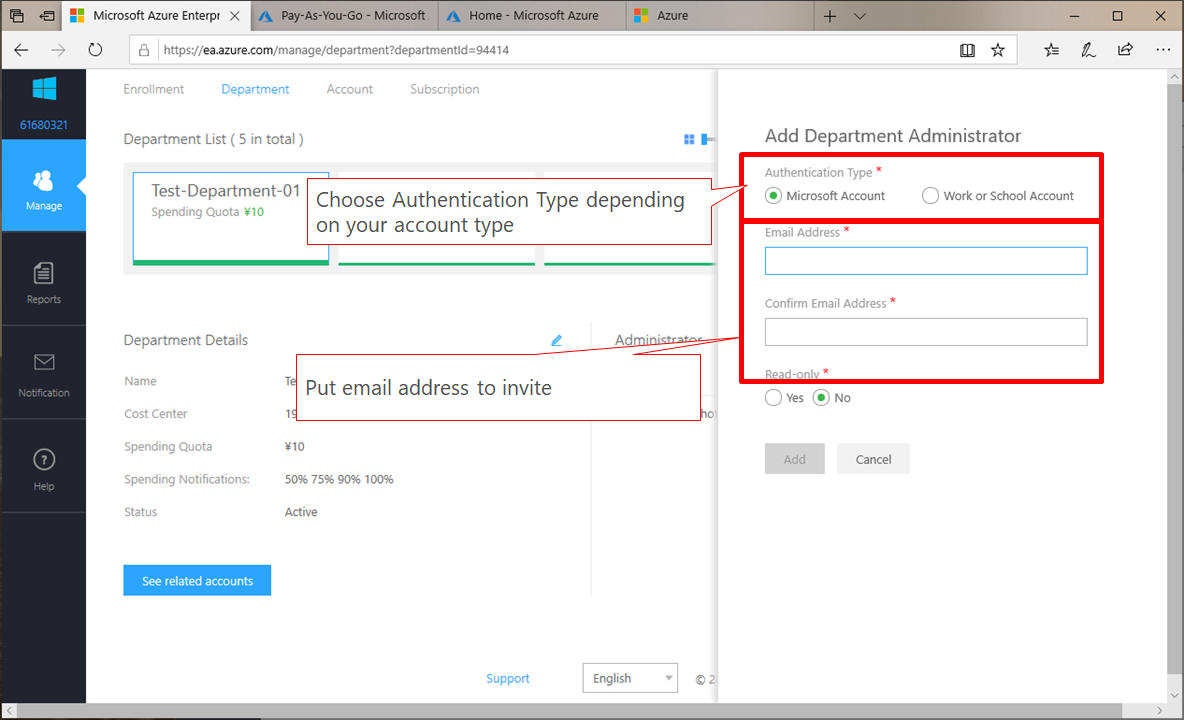Set Read-only to Yes

[773, 398]
